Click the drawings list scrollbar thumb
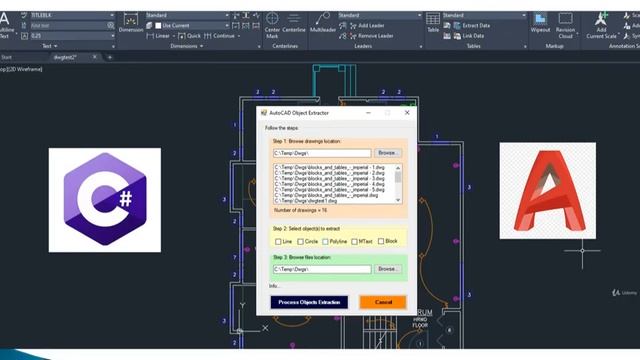The height and width of the screenshot is (360, 640). click(398, 177)
